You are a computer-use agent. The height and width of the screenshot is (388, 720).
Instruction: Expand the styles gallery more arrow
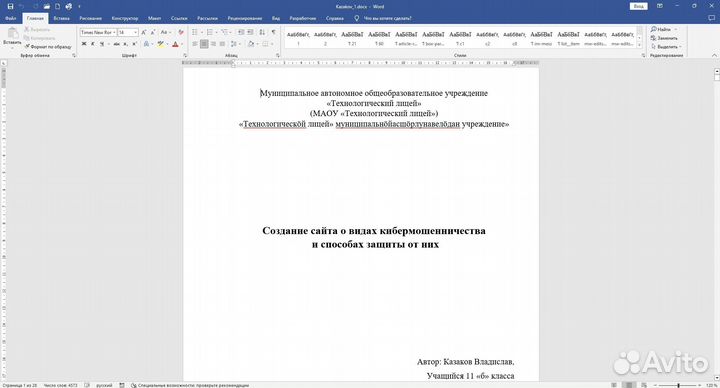[640, 45]
